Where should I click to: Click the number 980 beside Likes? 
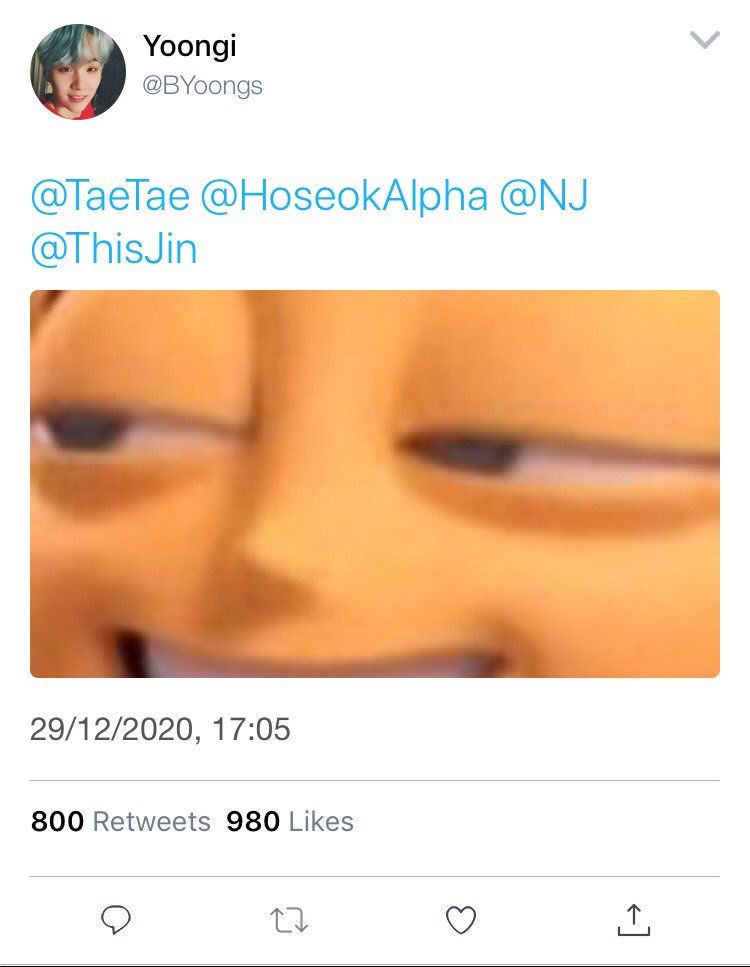(x=253, y=821)
